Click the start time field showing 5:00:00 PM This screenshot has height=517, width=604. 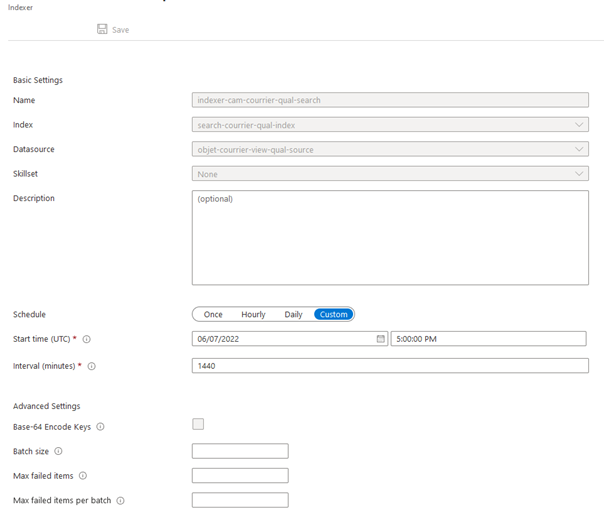coord(488,339)
